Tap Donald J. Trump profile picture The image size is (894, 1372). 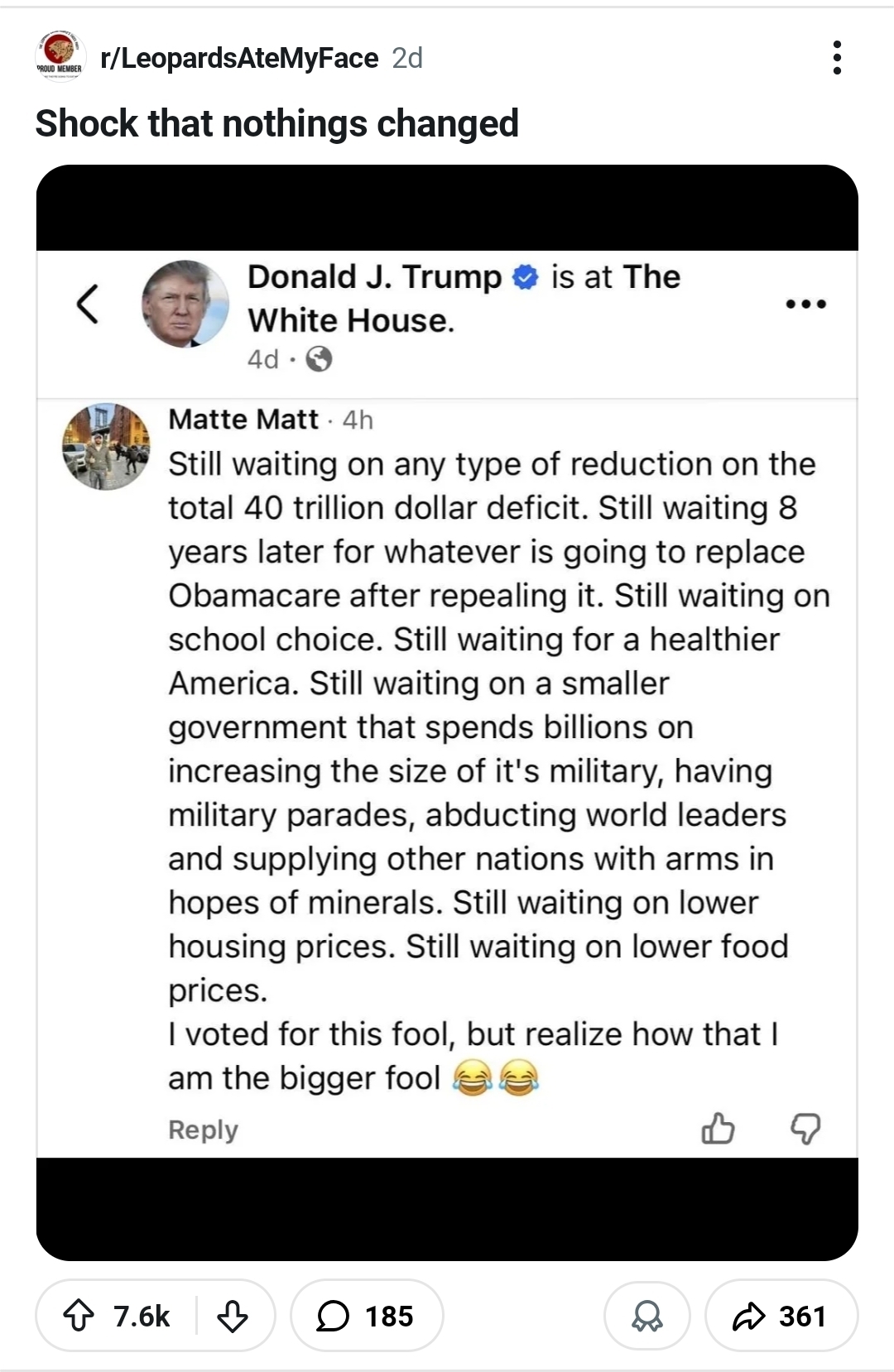[185, 303]
